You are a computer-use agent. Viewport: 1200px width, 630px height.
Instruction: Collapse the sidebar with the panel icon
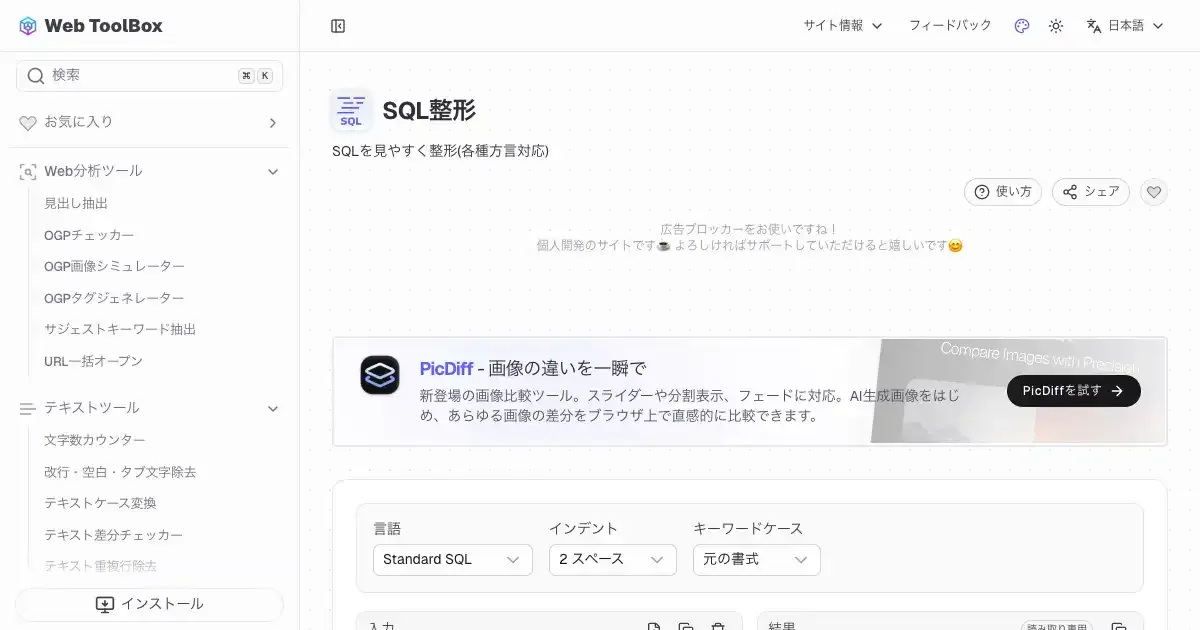(x=338, y=26)
